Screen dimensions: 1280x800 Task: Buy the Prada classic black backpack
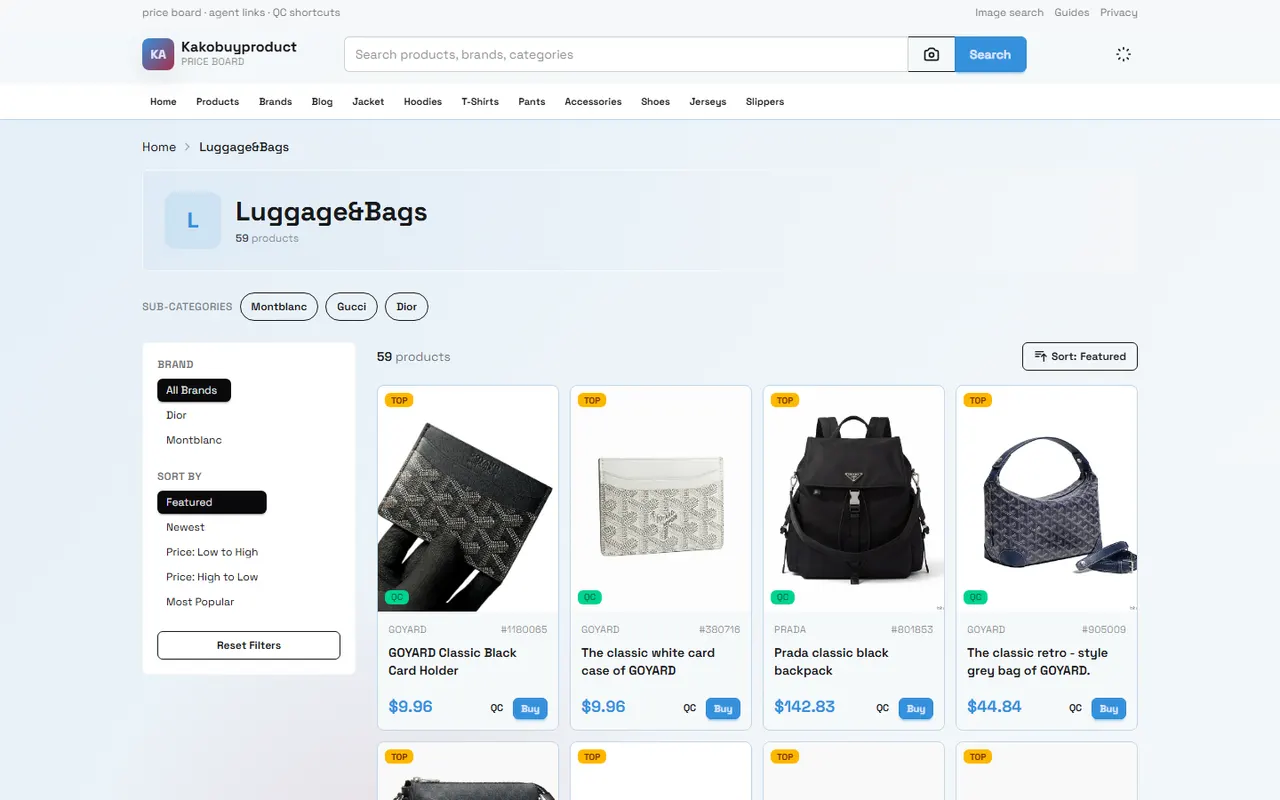coord(916,708)
